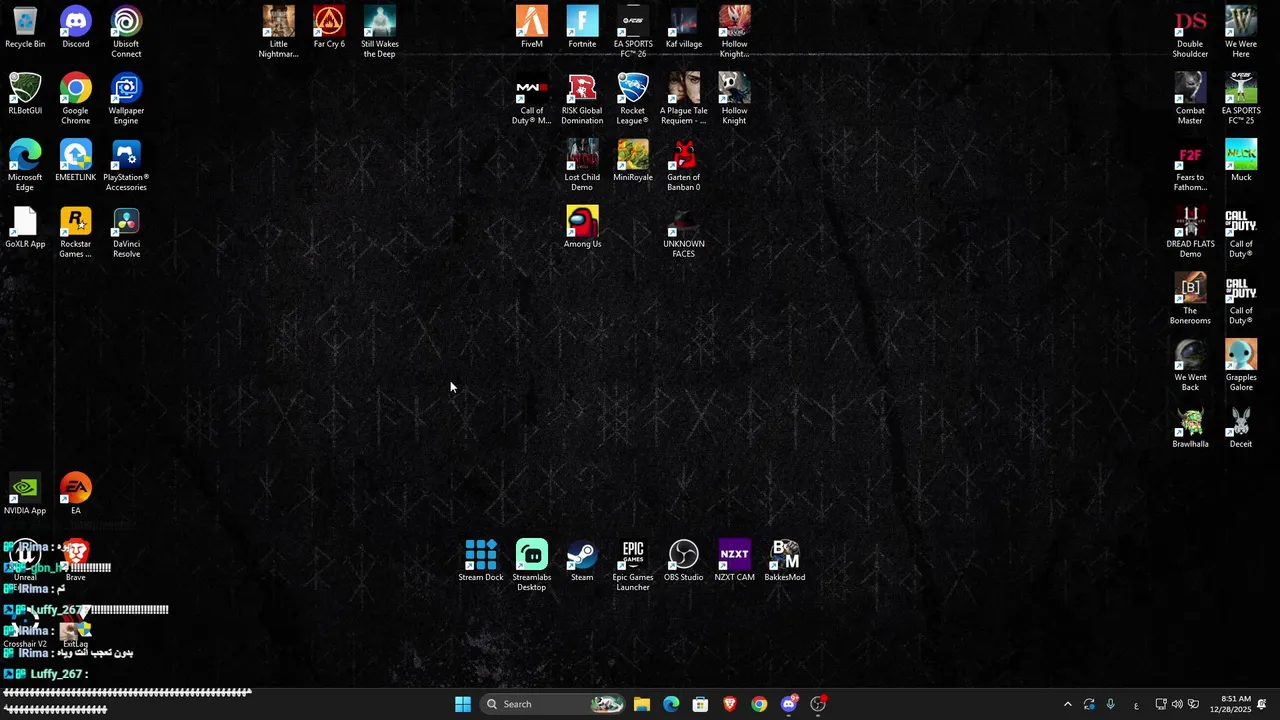Launch Streamlabs Desktop shortcut

pos(532,566)
